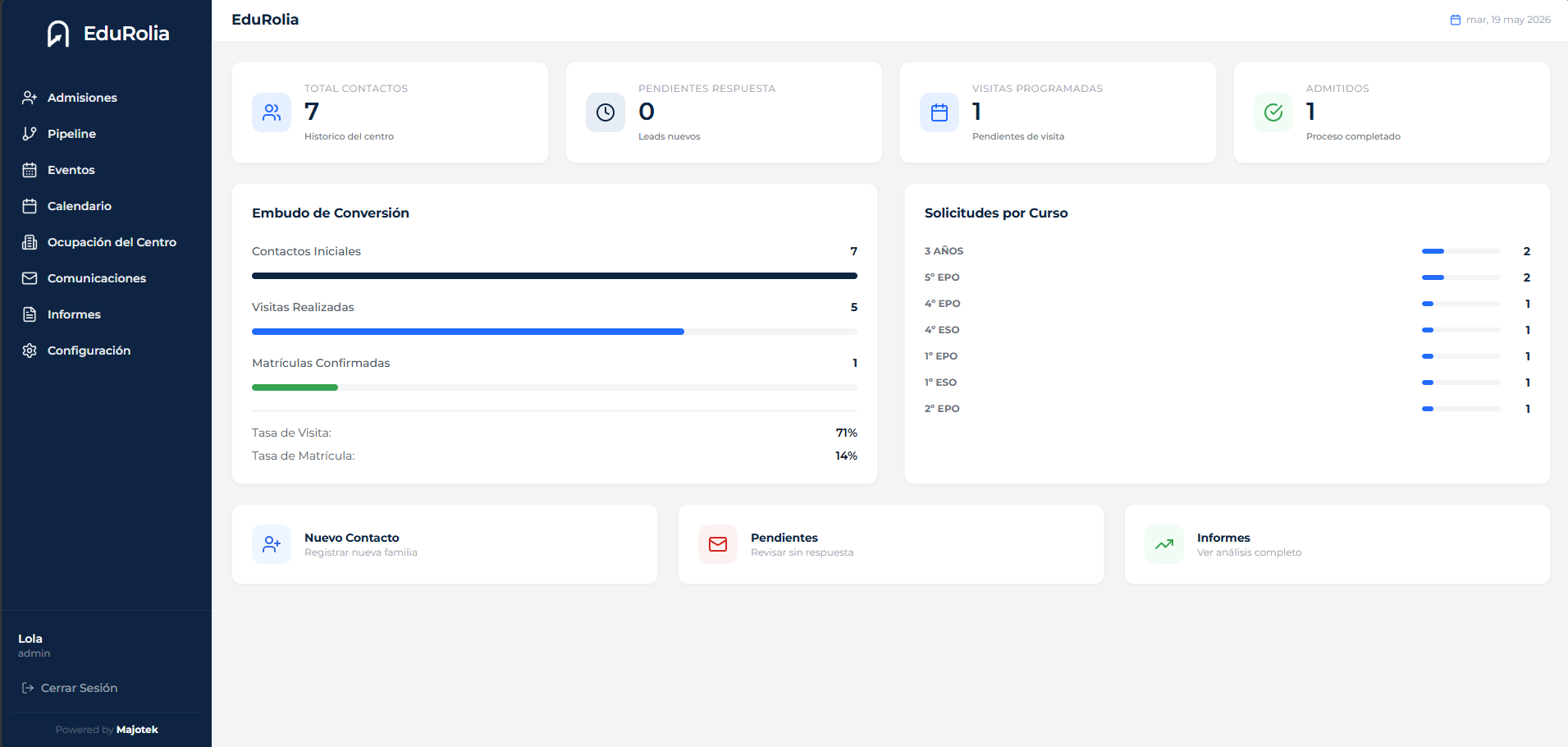Click the Eventos calendar-grid icon
The height and width of the screenshot is (747, 1568).
(30, 170)
